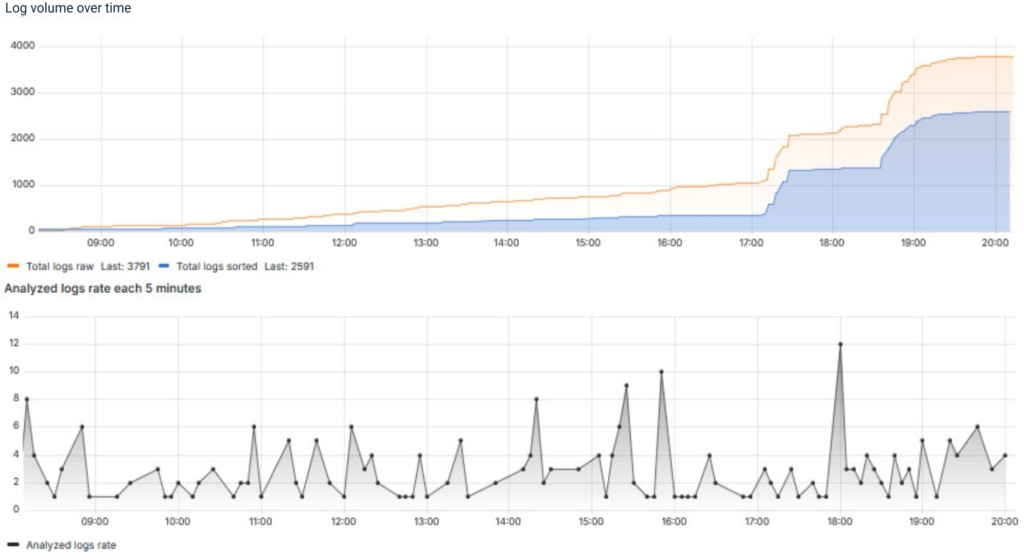Screen dimensions: 1024x560
Task: Click the 4000 label on log volume y-axis
Action: point(22,46)
